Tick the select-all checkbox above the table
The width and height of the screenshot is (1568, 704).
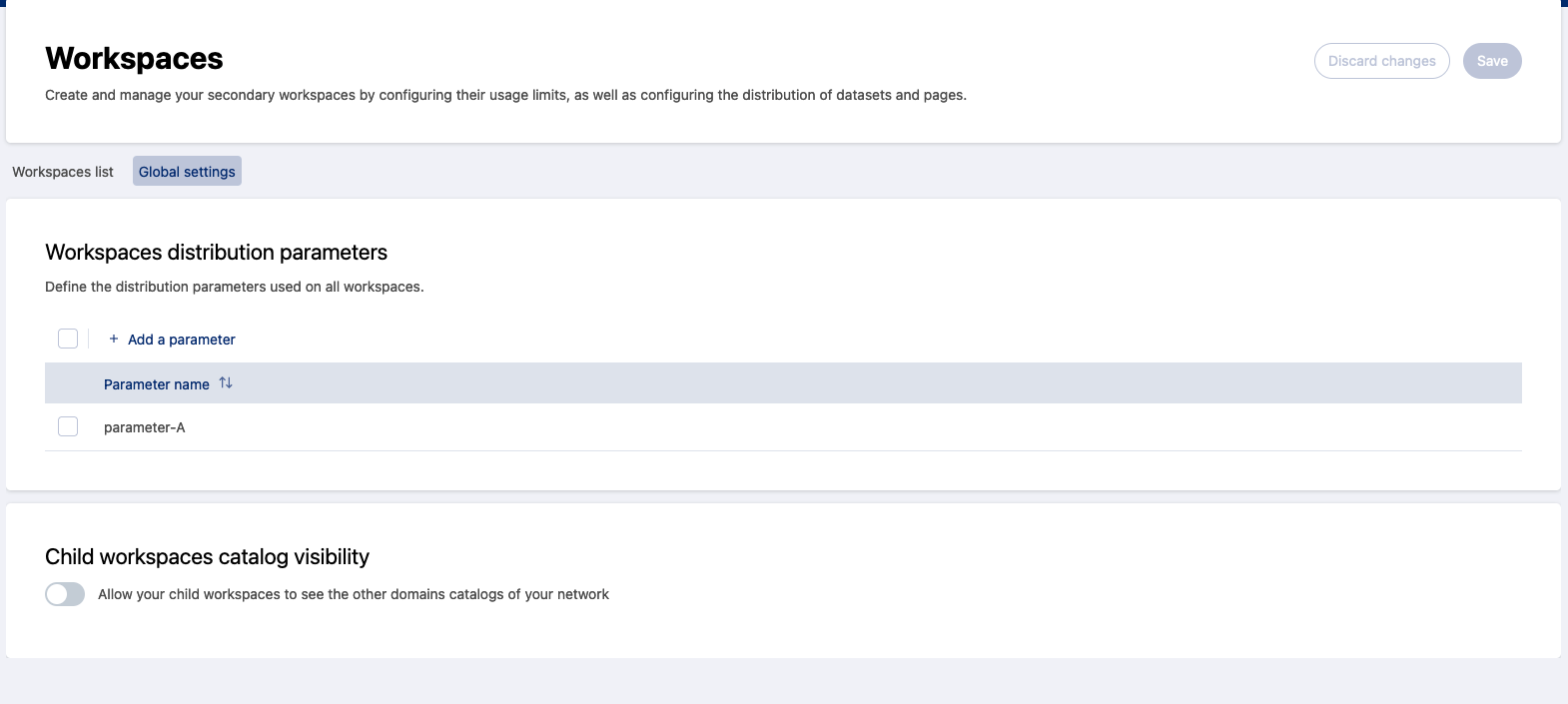tap(68, 339)
